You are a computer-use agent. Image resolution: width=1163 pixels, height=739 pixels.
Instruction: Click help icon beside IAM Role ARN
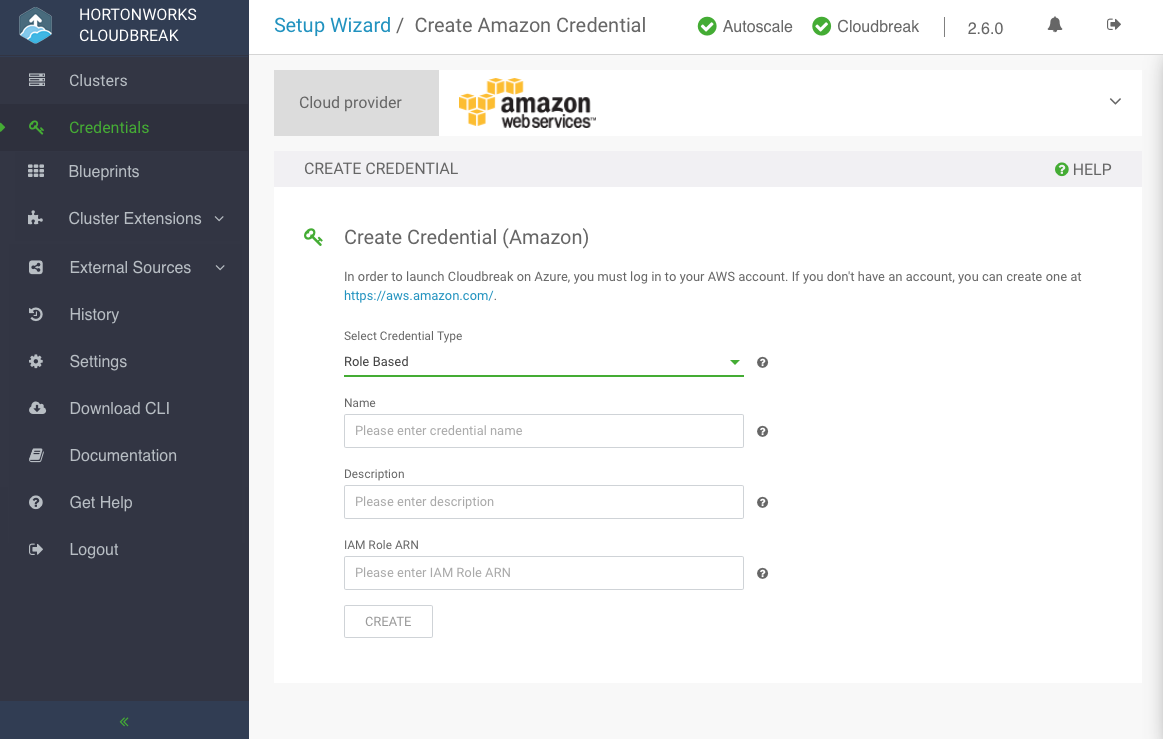point(762,574)
